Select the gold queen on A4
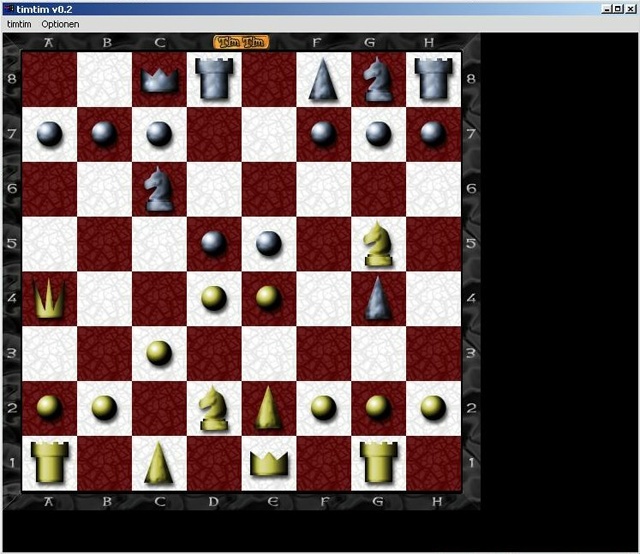The image size is (640, 554). coord(49,298)
